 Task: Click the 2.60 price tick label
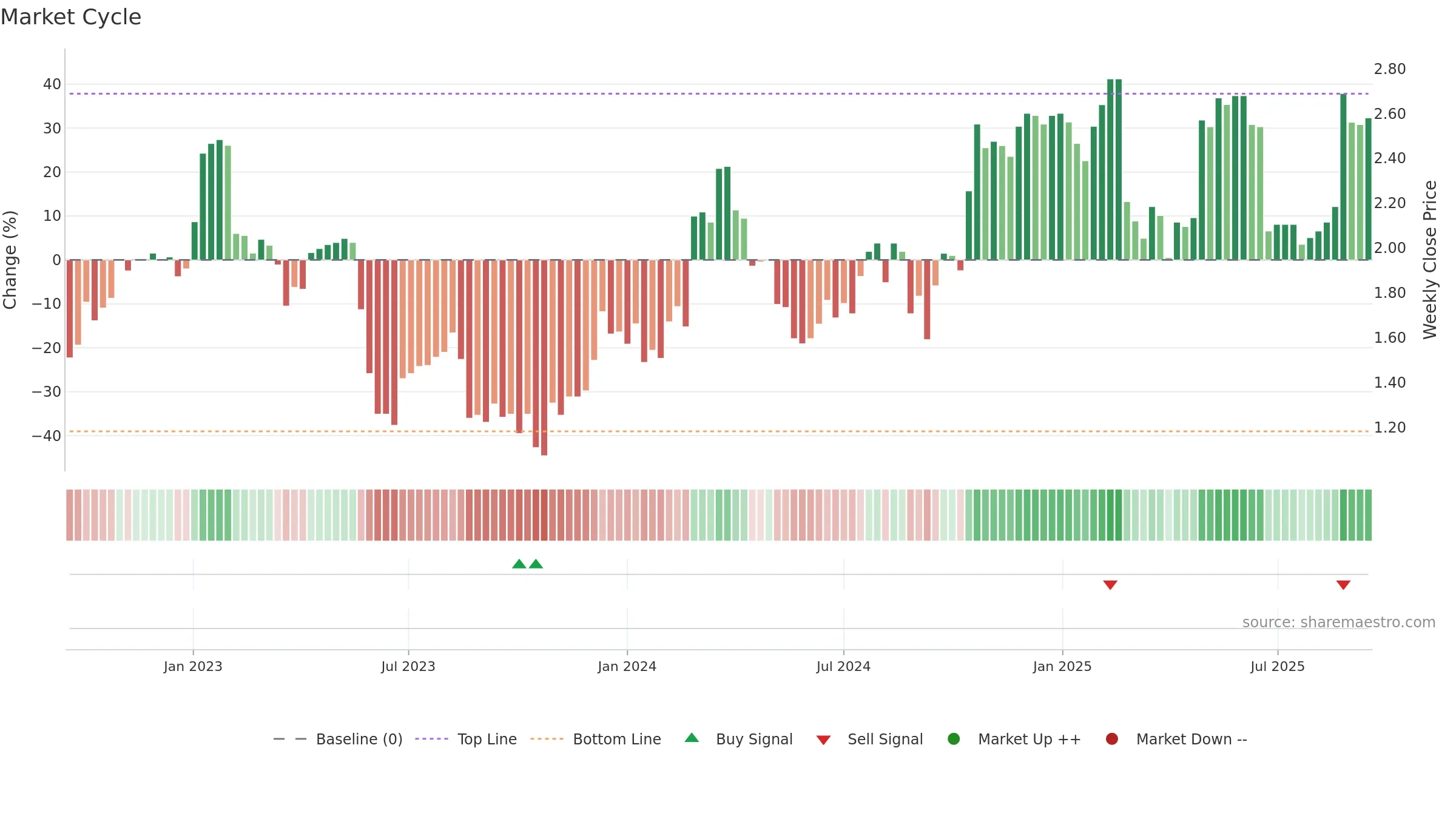[x=1390, y=114]
